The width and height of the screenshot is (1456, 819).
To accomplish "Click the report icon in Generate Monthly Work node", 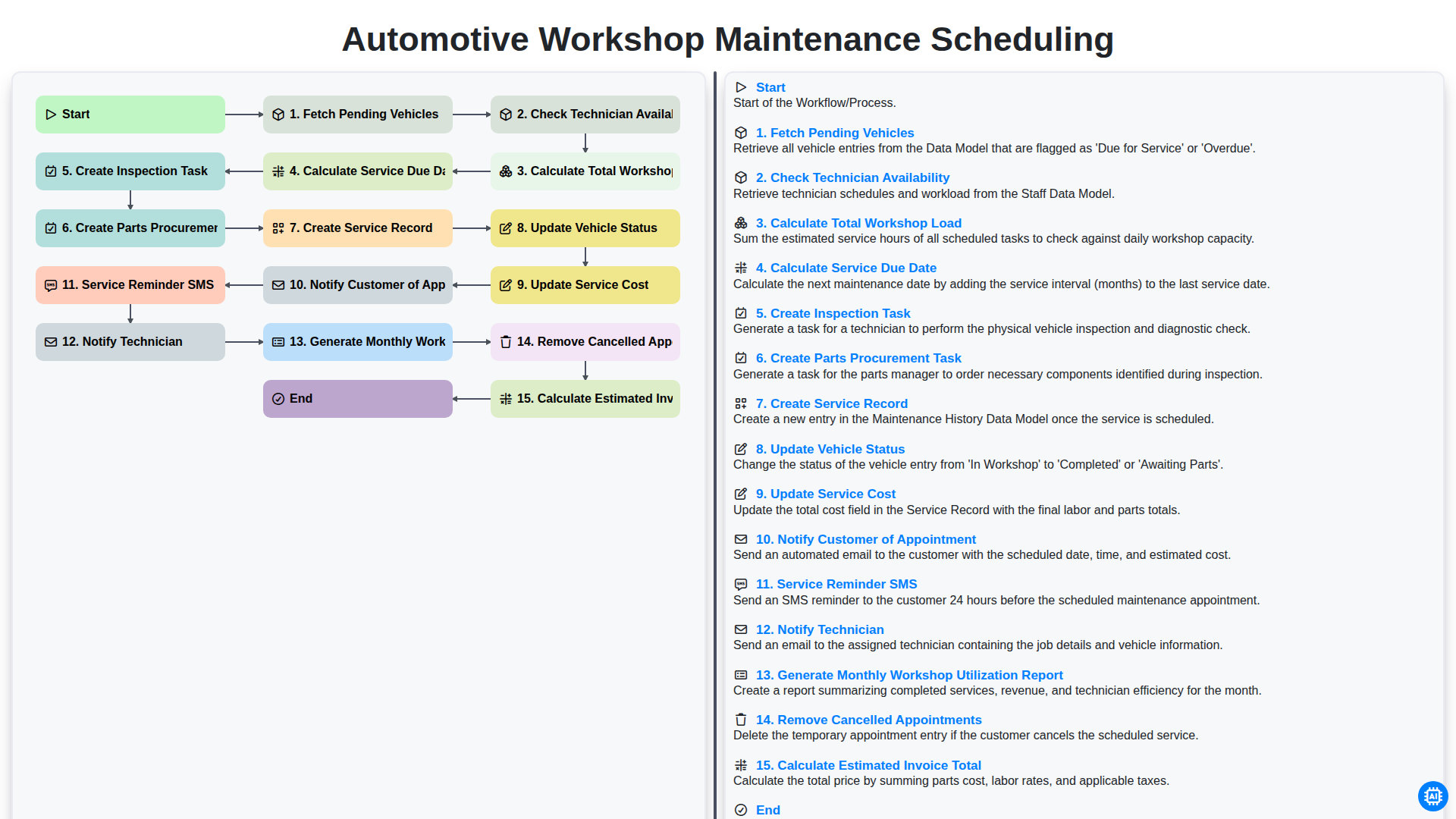I will pyautogui.click(x=278, y=342).
